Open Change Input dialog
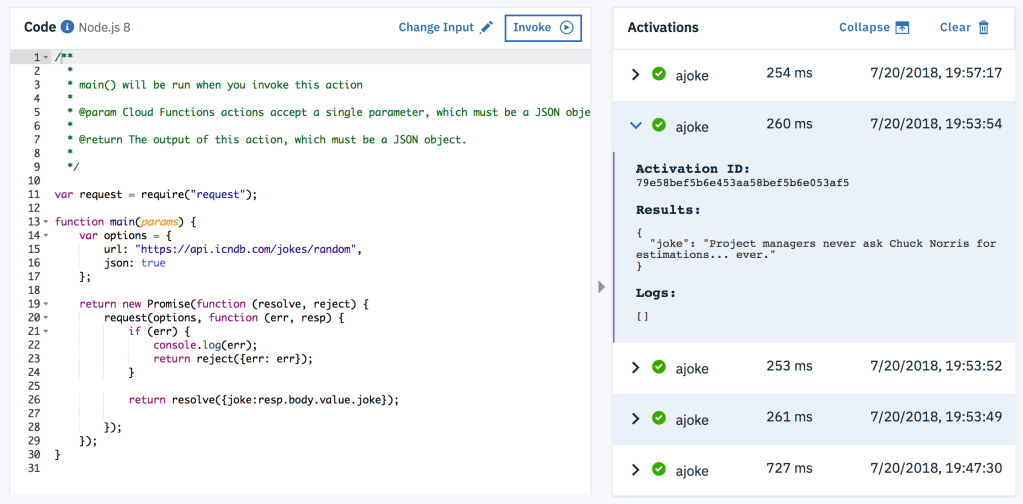 (x=436, y=27)
